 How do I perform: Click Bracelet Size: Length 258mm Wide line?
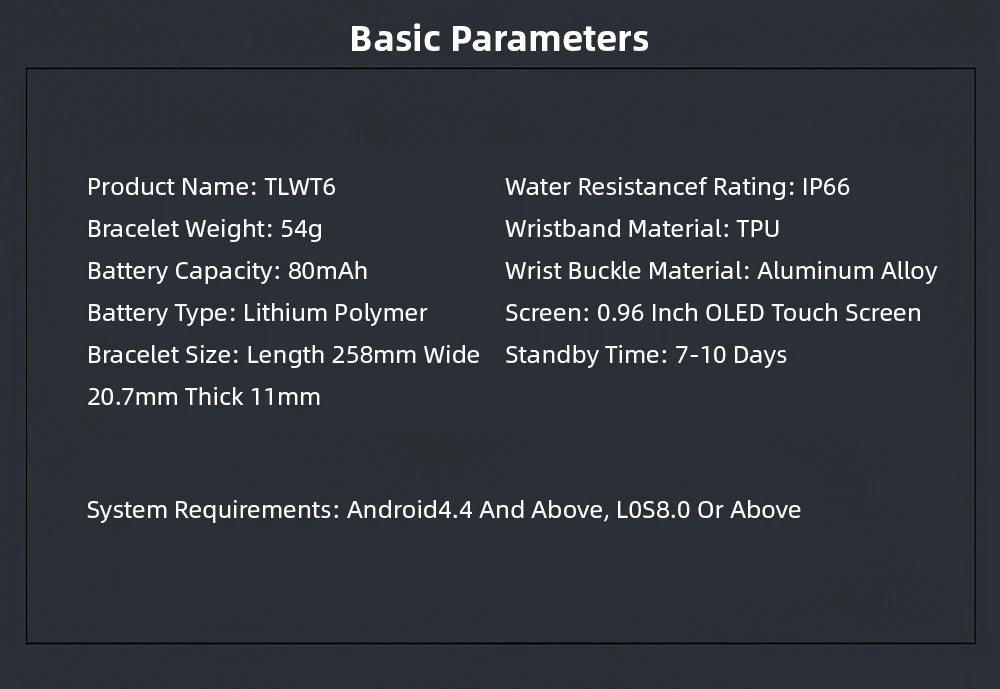click(283, 355)
